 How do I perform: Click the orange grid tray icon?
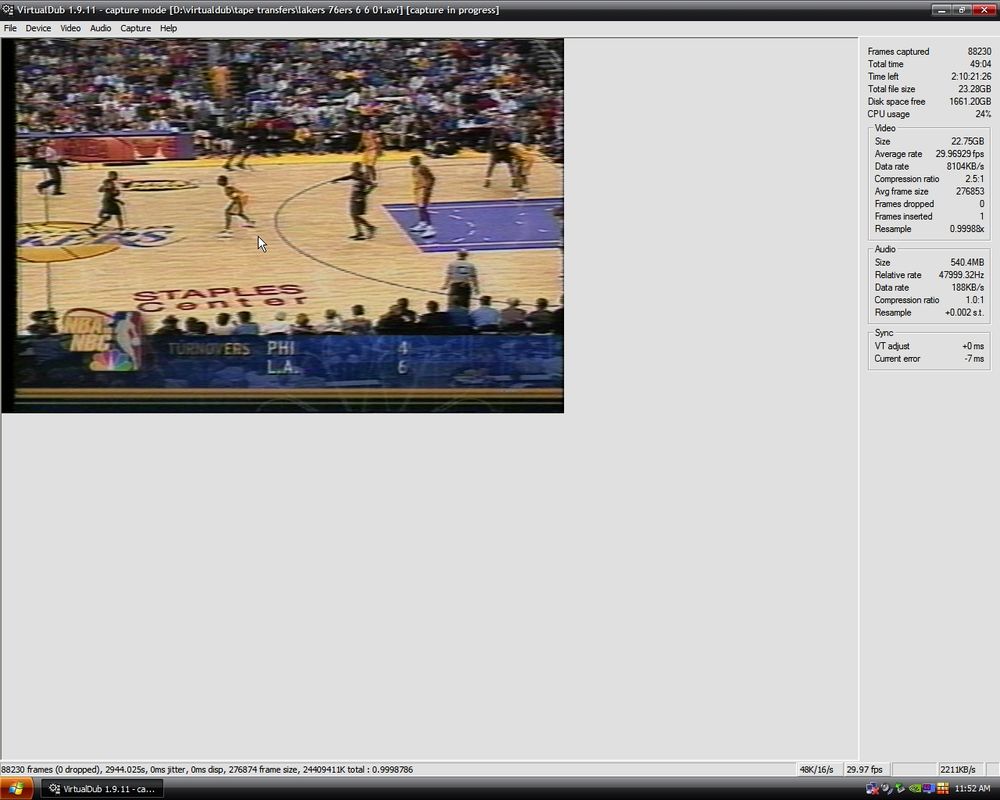943,789
